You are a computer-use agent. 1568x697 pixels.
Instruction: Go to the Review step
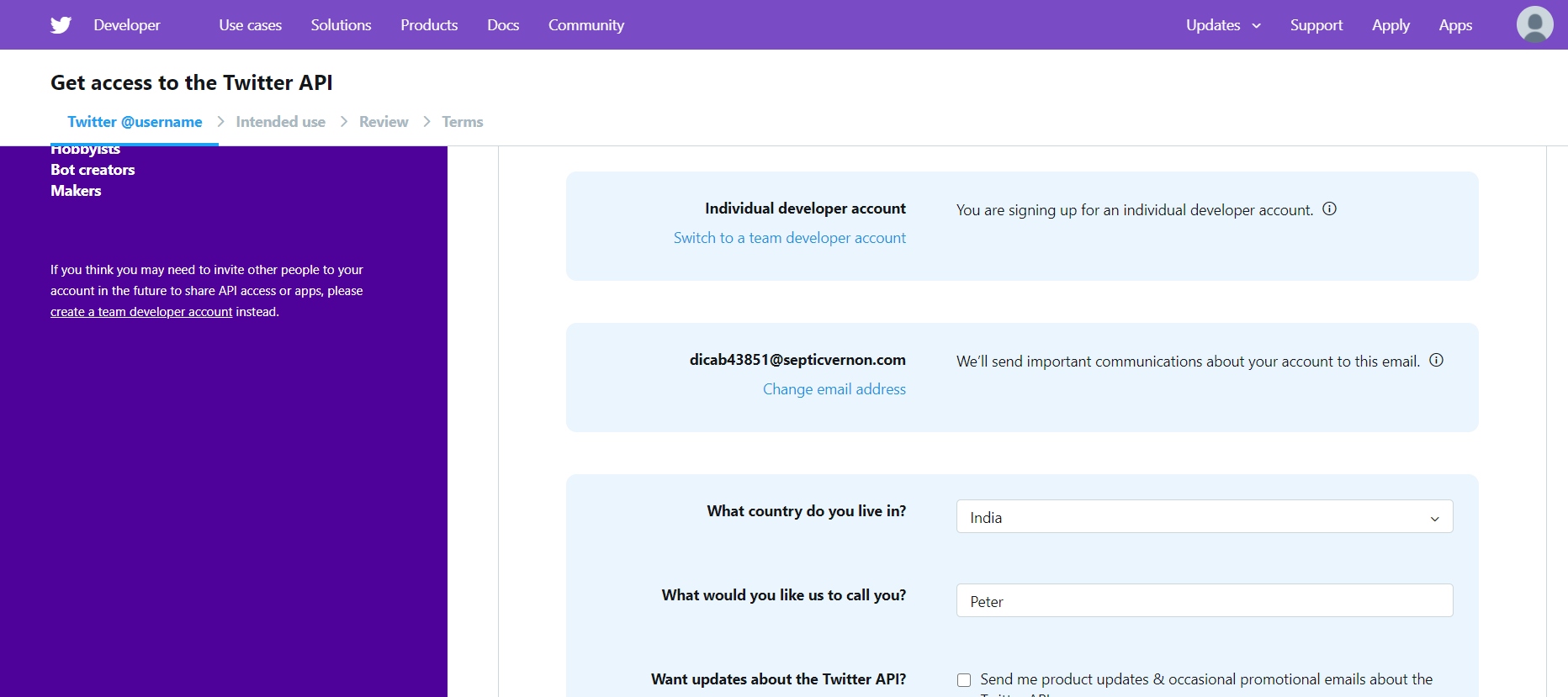pyautogui.click(x=384, y=122)
